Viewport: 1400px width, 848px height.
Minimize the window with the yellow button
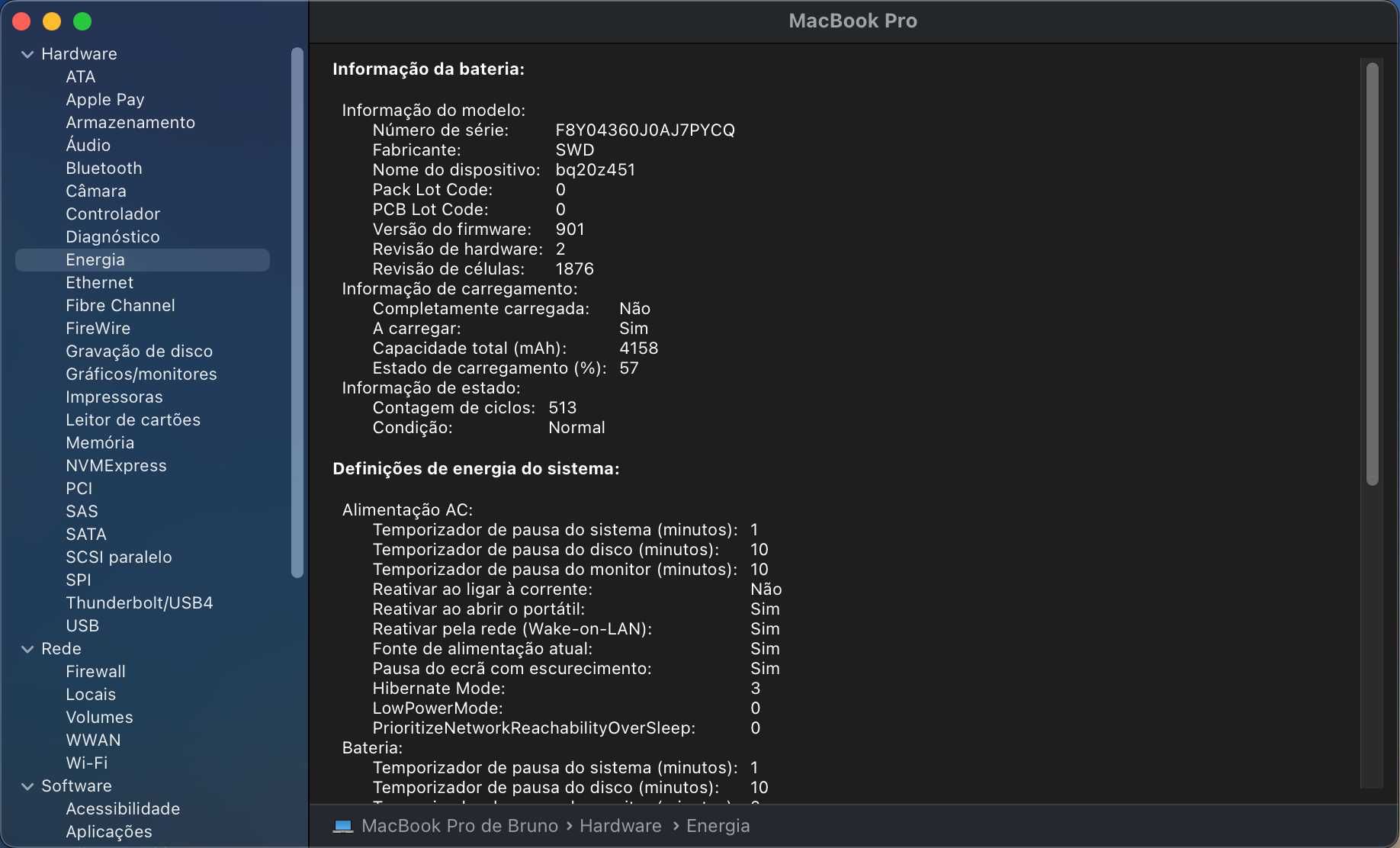[x=52, y=22]
